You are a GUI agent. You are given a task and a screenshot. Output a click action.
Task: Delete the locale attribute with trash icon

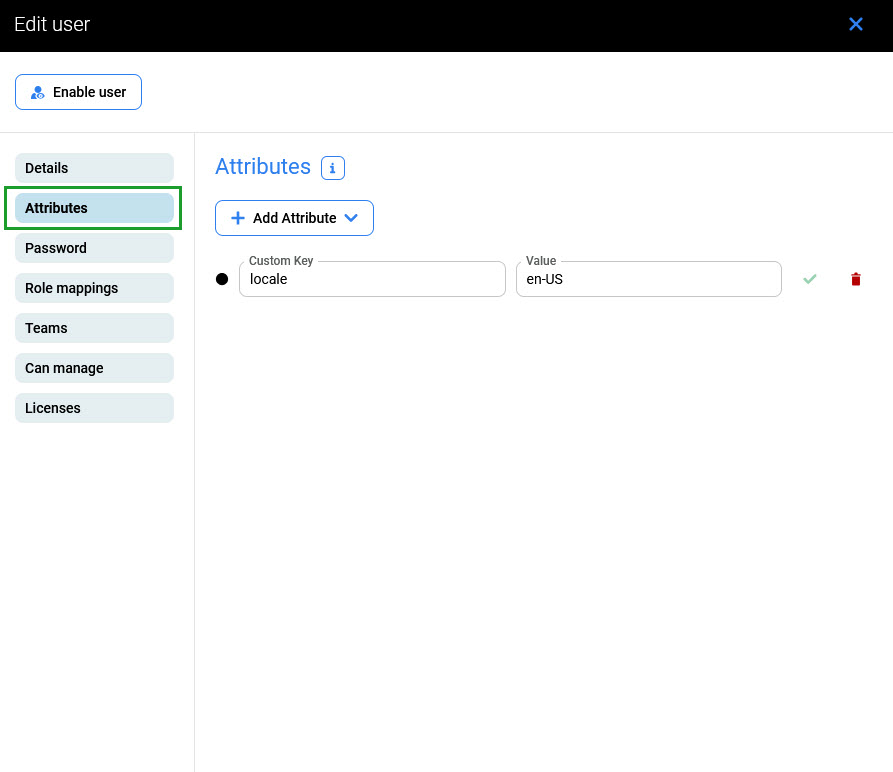pyautogui.click(x=855, y=279)
